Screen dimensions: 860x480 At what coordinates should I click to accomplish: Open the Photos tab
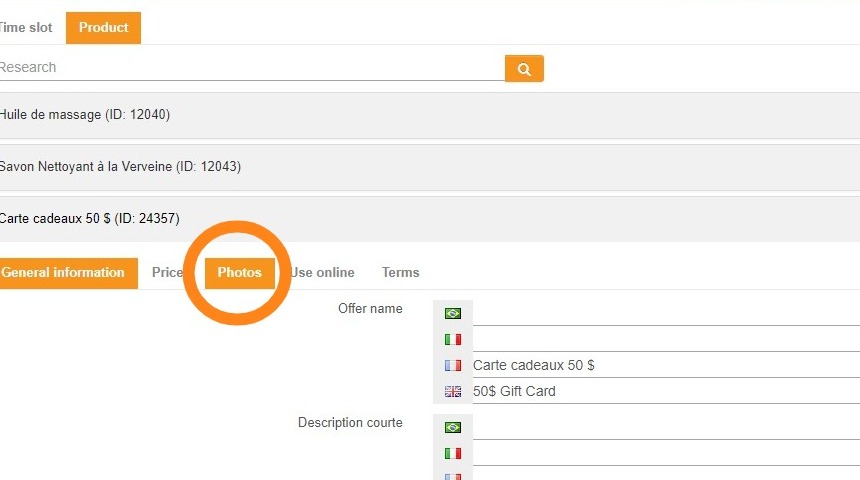click(240, 273)
